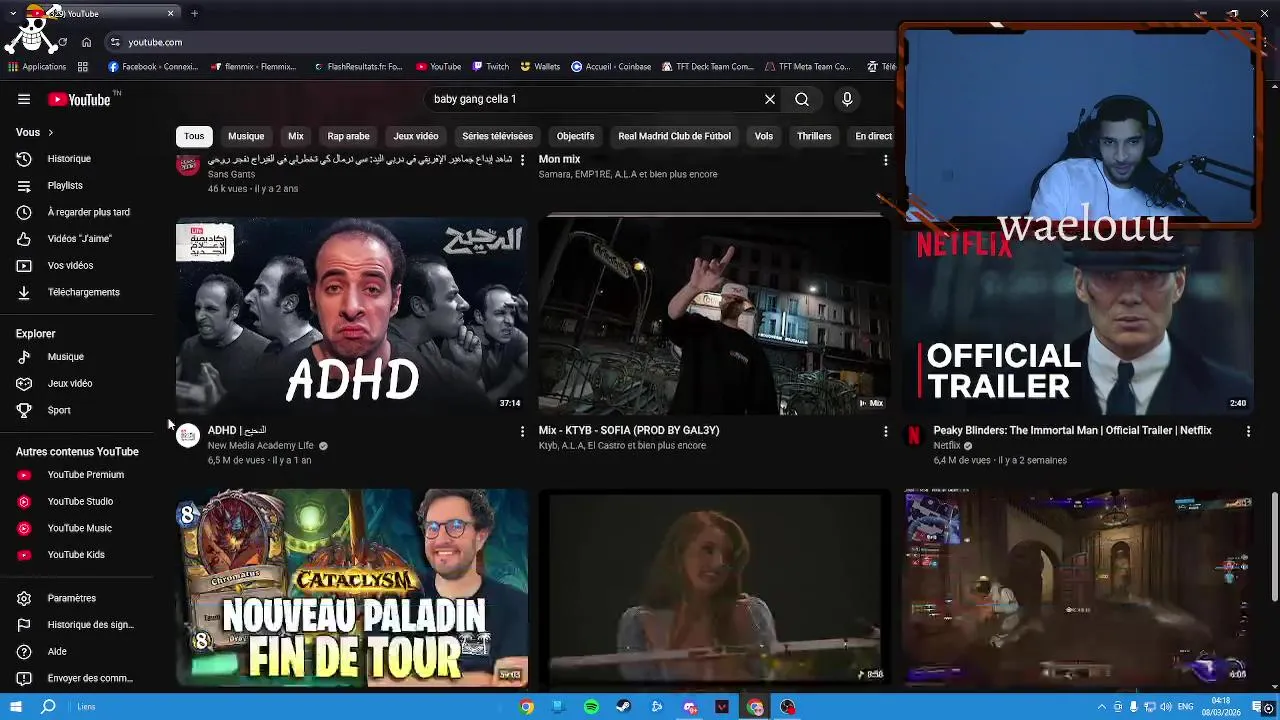Open more options for ADHD video
Screen dimensions: 1280x720
522,431
